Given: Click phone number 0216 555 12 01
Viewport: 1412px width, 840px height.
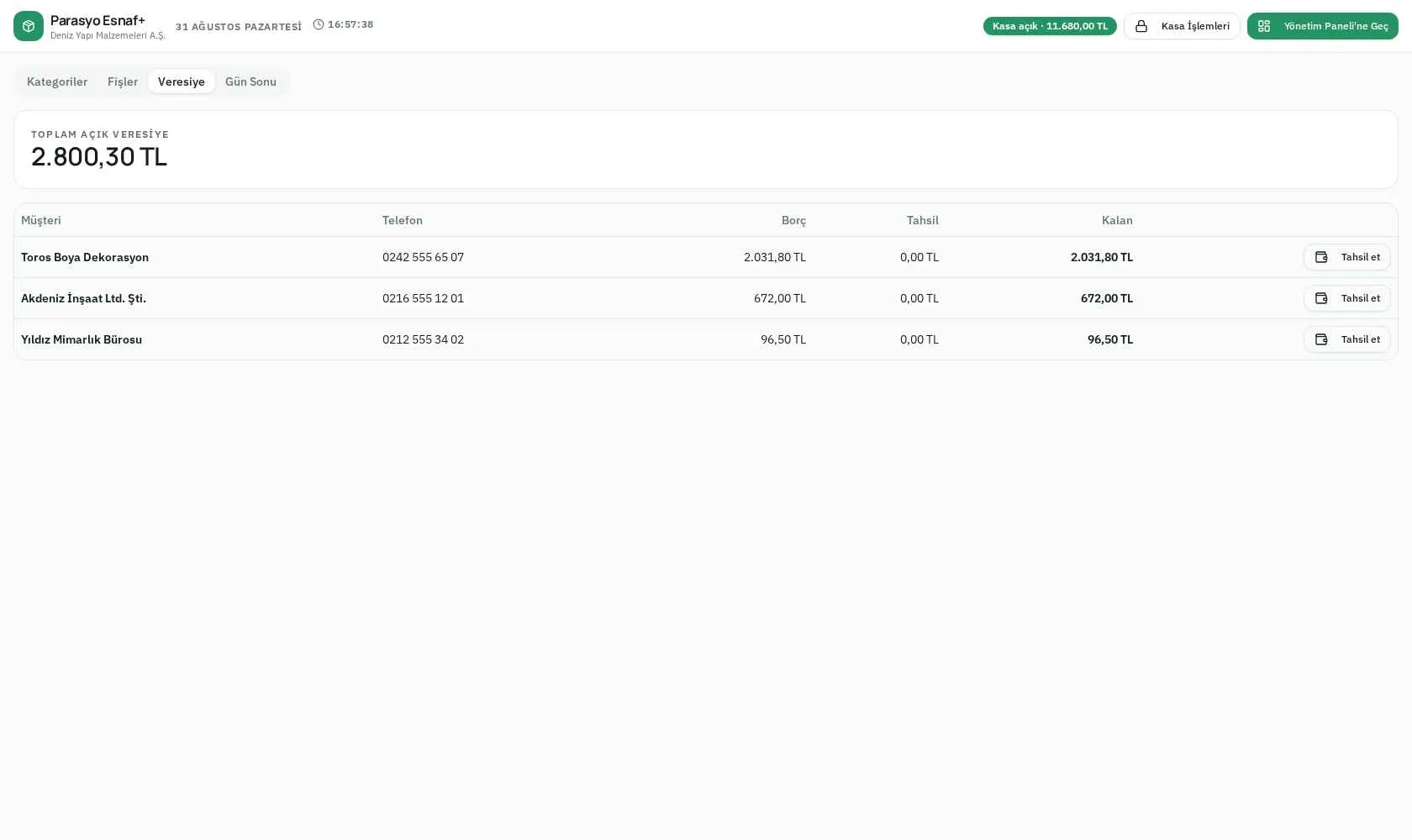Looking at the screenshot, I should coord(423,298).
